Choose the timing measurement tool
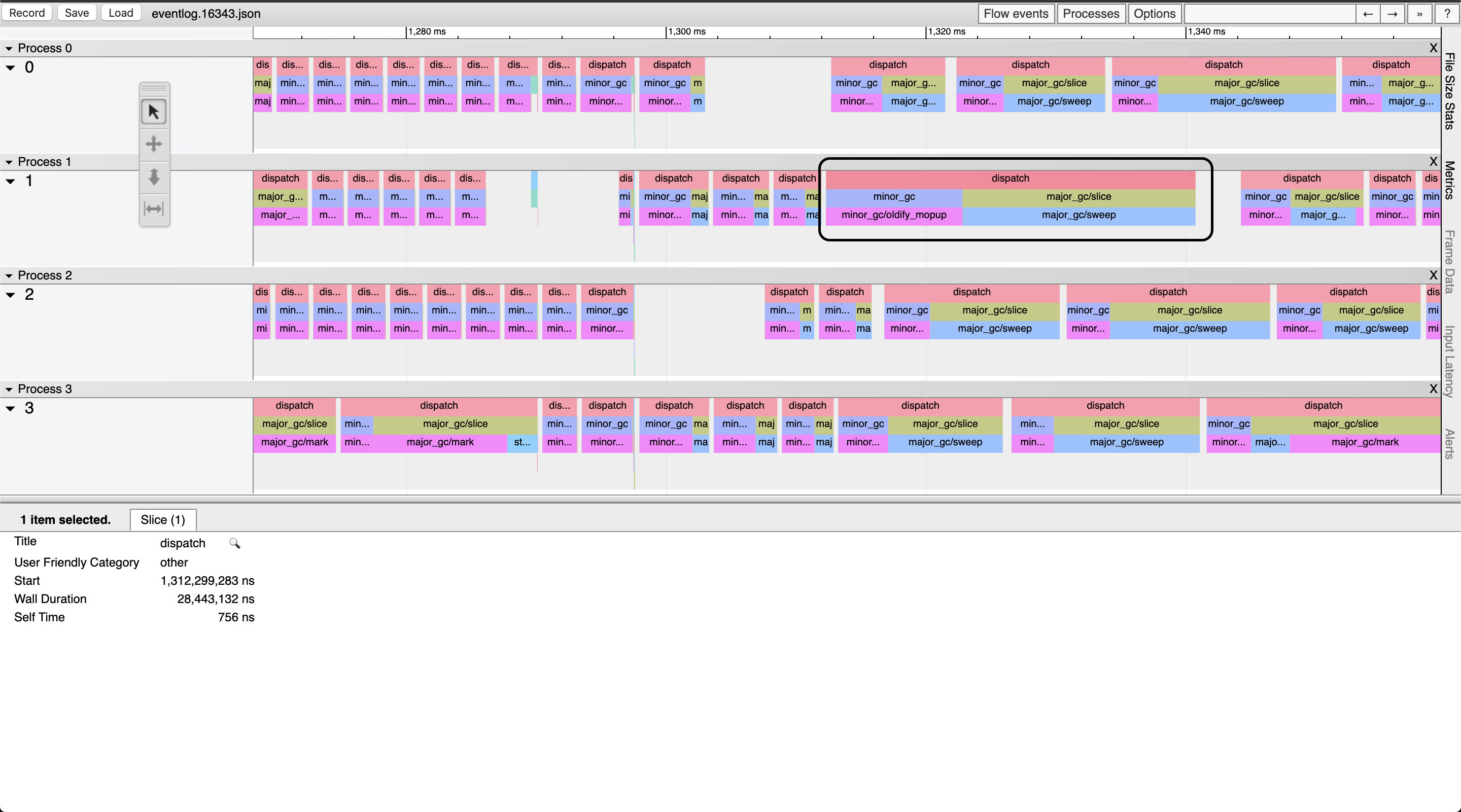Viewport: 1461px width, 812px height. (154, 208)
